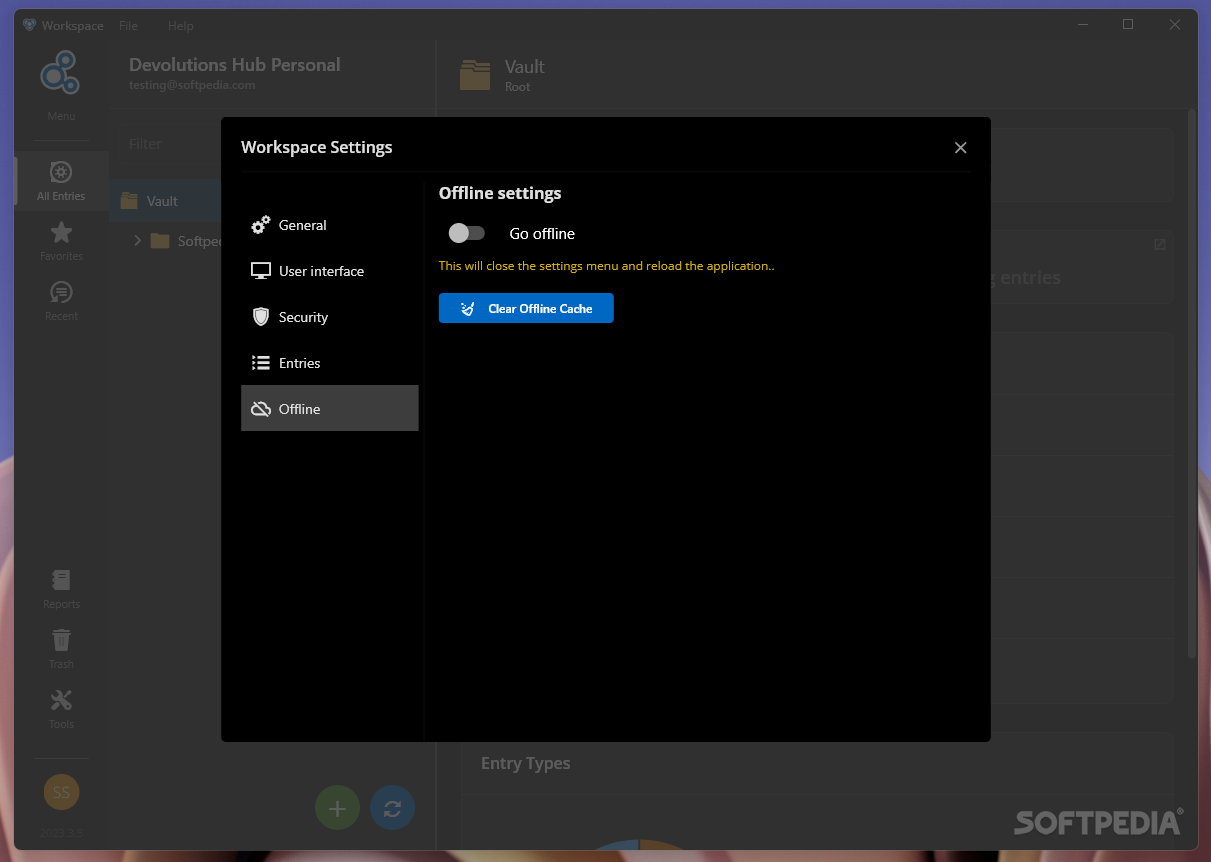Select the Vault tree item
This screenshot has width=1211, height=862.
tap(166, 201)
